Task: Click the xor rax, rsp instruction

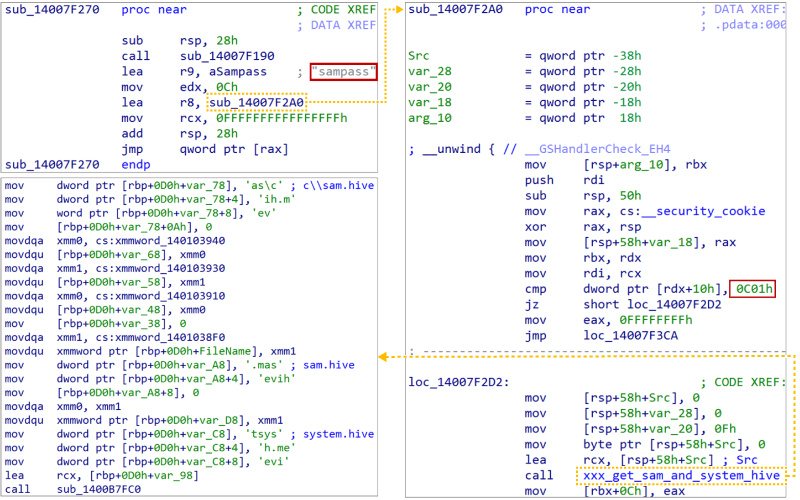Action: (583, 227)
